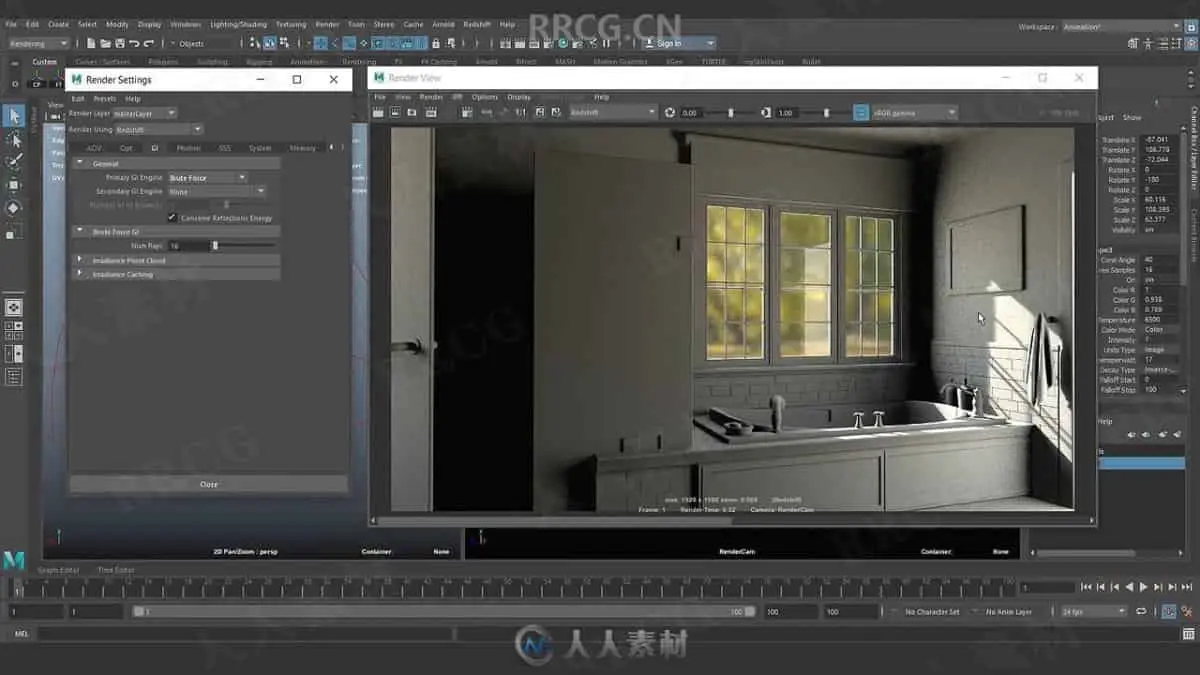
Task: Switch to the System tab in Render Settings
Action: click(x=260, y=148)
